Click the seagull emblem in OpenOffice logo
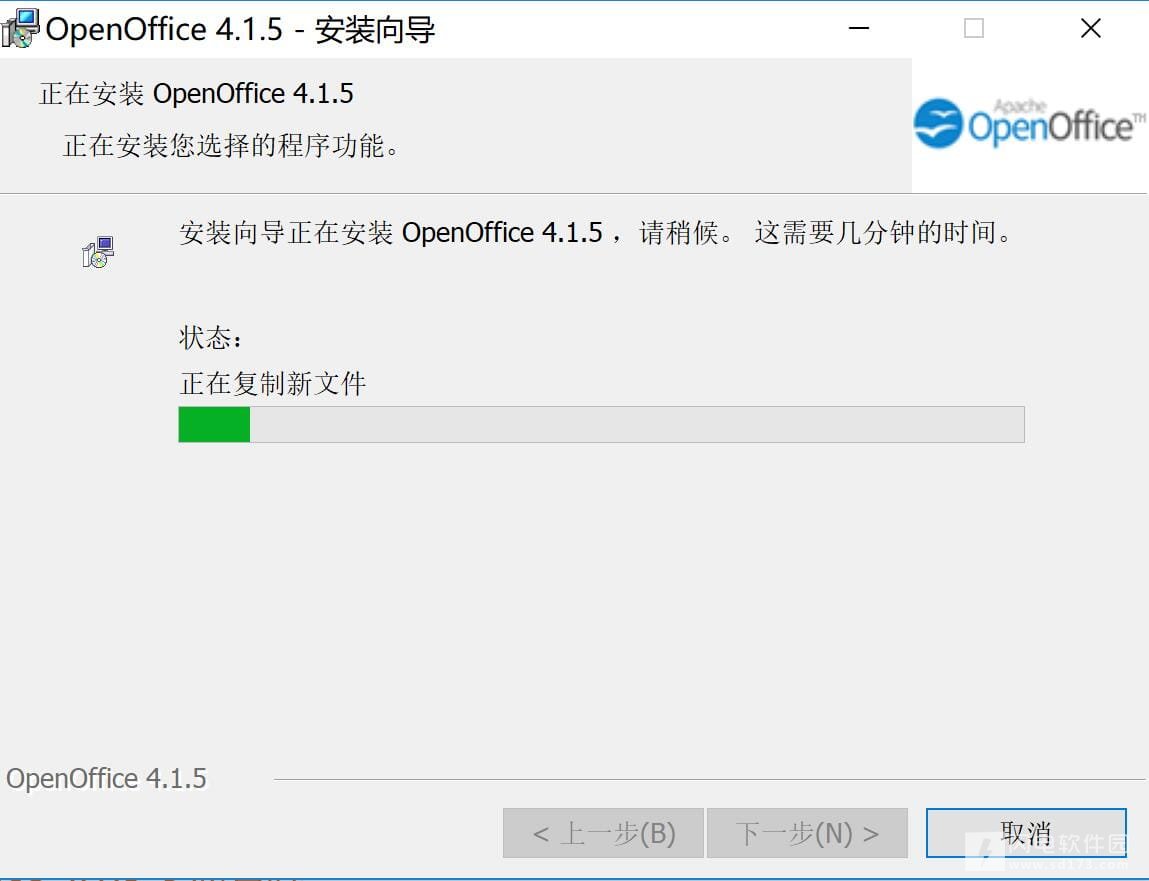This screenshot has height=881, width=1149. pos(938,123)
